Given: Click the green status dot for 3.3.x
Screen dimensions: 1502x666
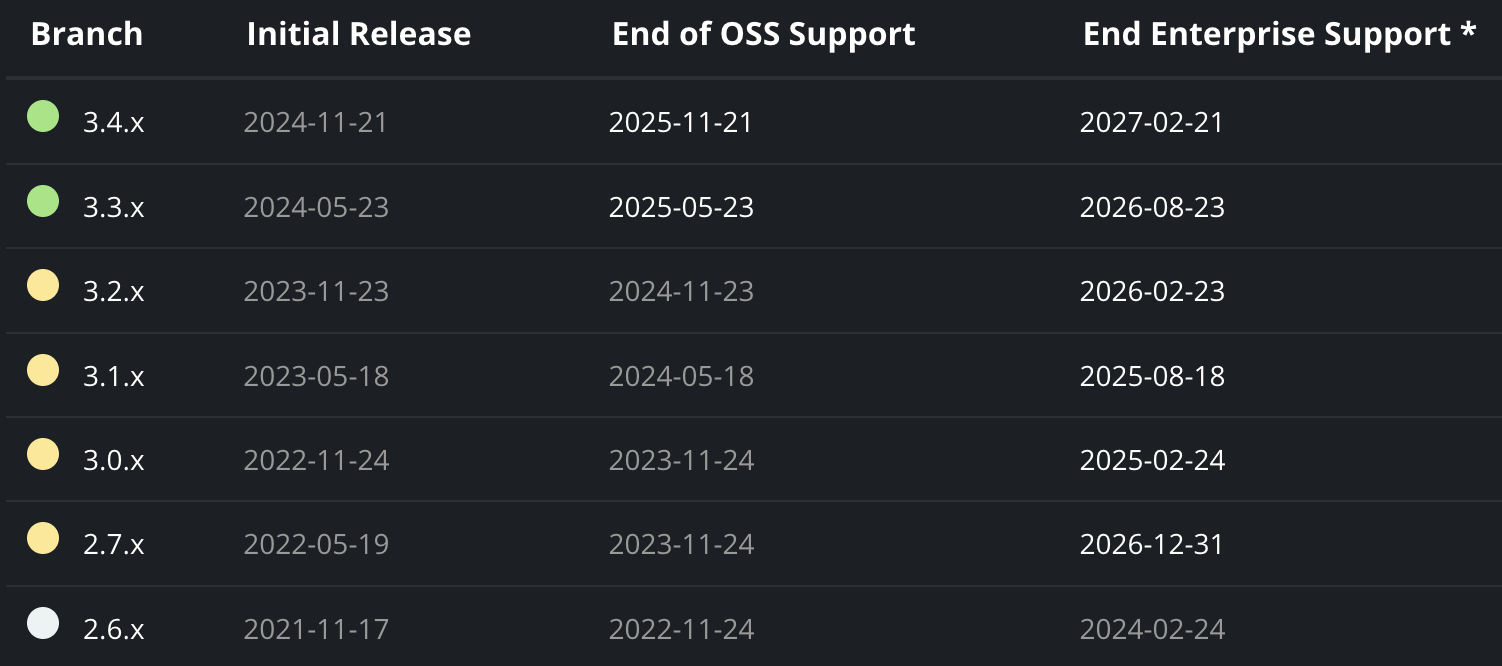Looking at the screenshot, I should (x=43, y=201).
